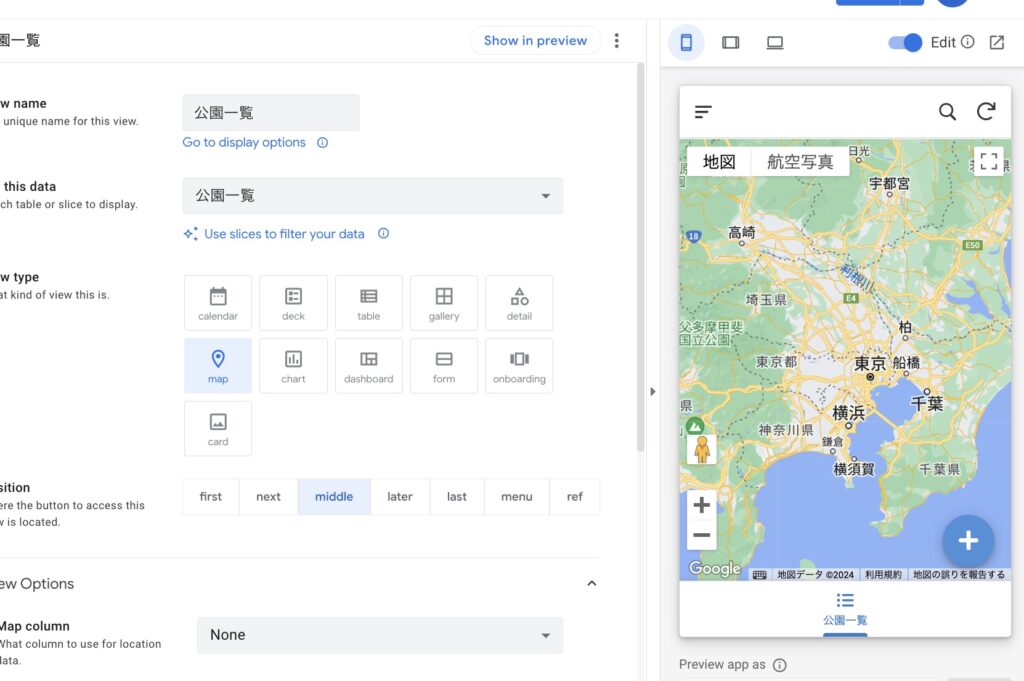
Task: Open the Map column dropdown
Action: (379, 635)
